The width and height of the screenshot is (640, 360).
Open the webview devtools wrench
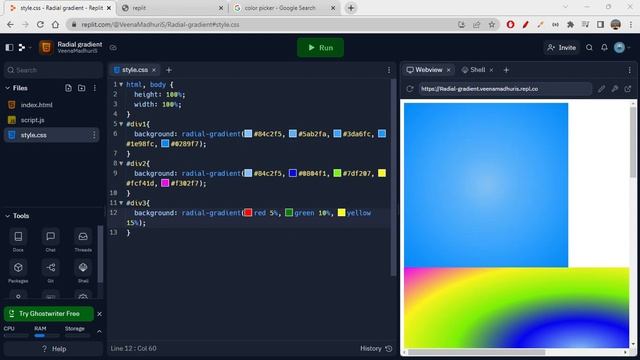pos(615,89)
